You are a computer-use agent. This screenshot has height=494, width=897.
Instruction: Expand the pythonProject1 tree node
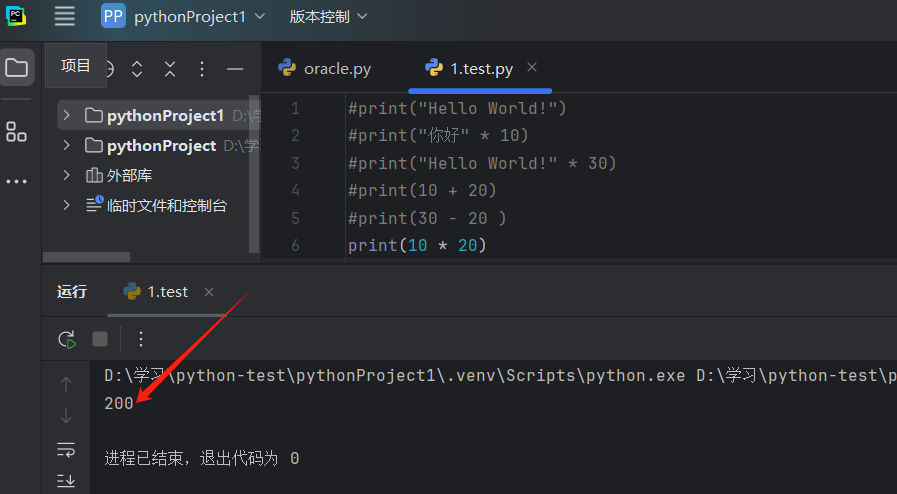66,116
